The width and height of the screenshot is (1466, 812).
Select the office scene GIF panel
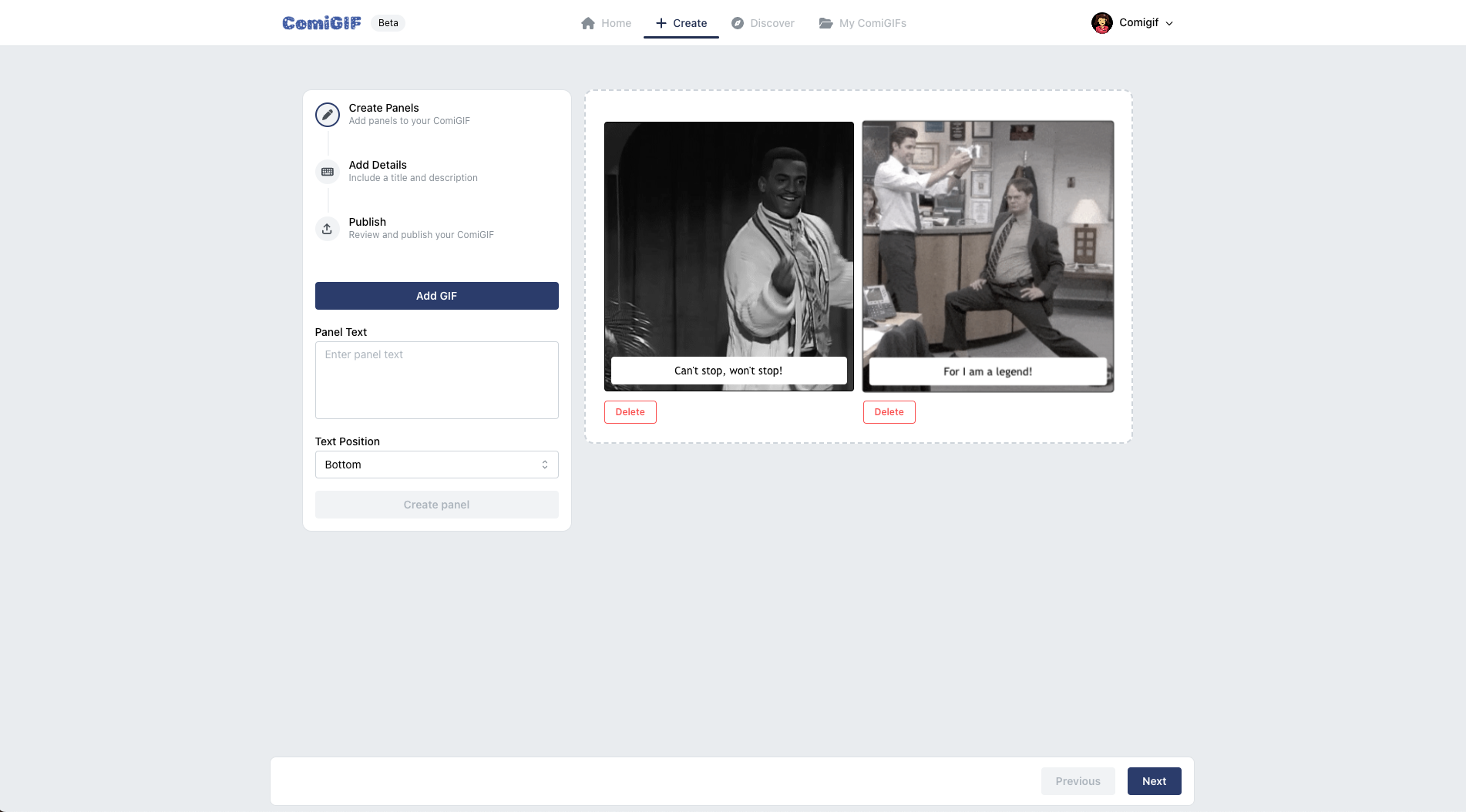coord(987,256)
